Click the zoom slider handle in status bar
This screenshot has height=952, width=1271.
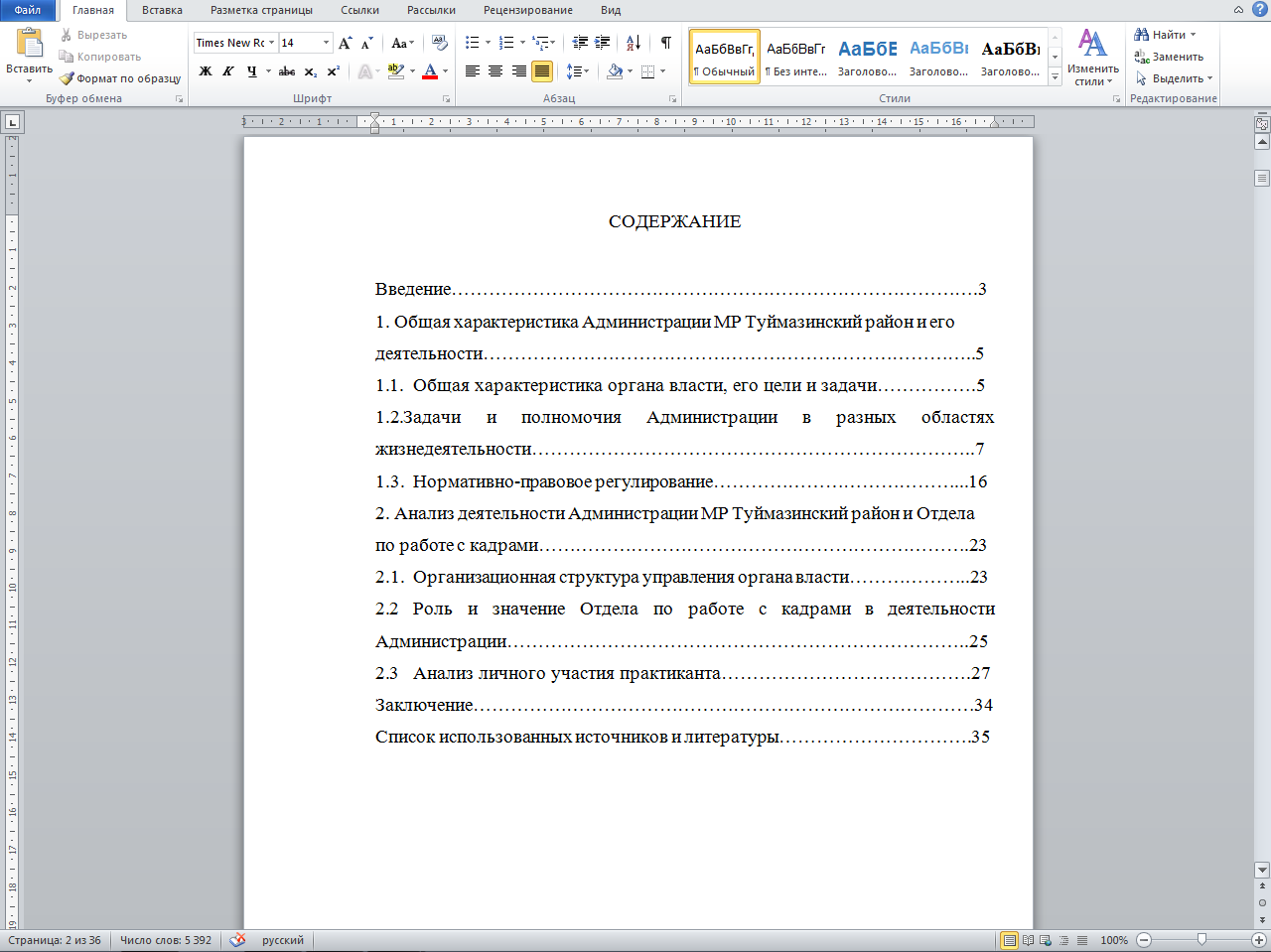(x=1201, y=939)
